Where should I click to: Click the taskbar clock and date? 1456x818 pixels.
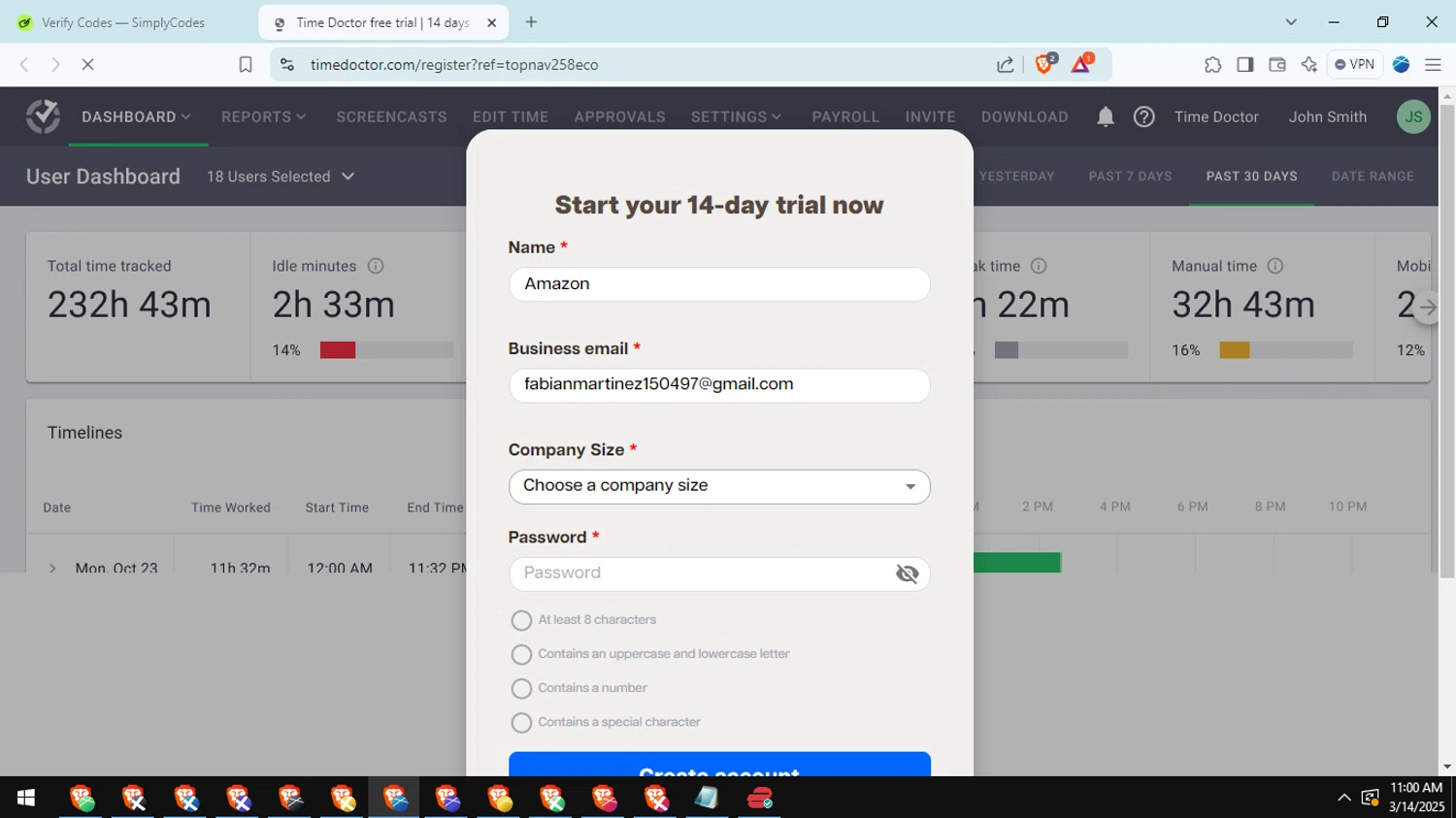(1416, 797)
